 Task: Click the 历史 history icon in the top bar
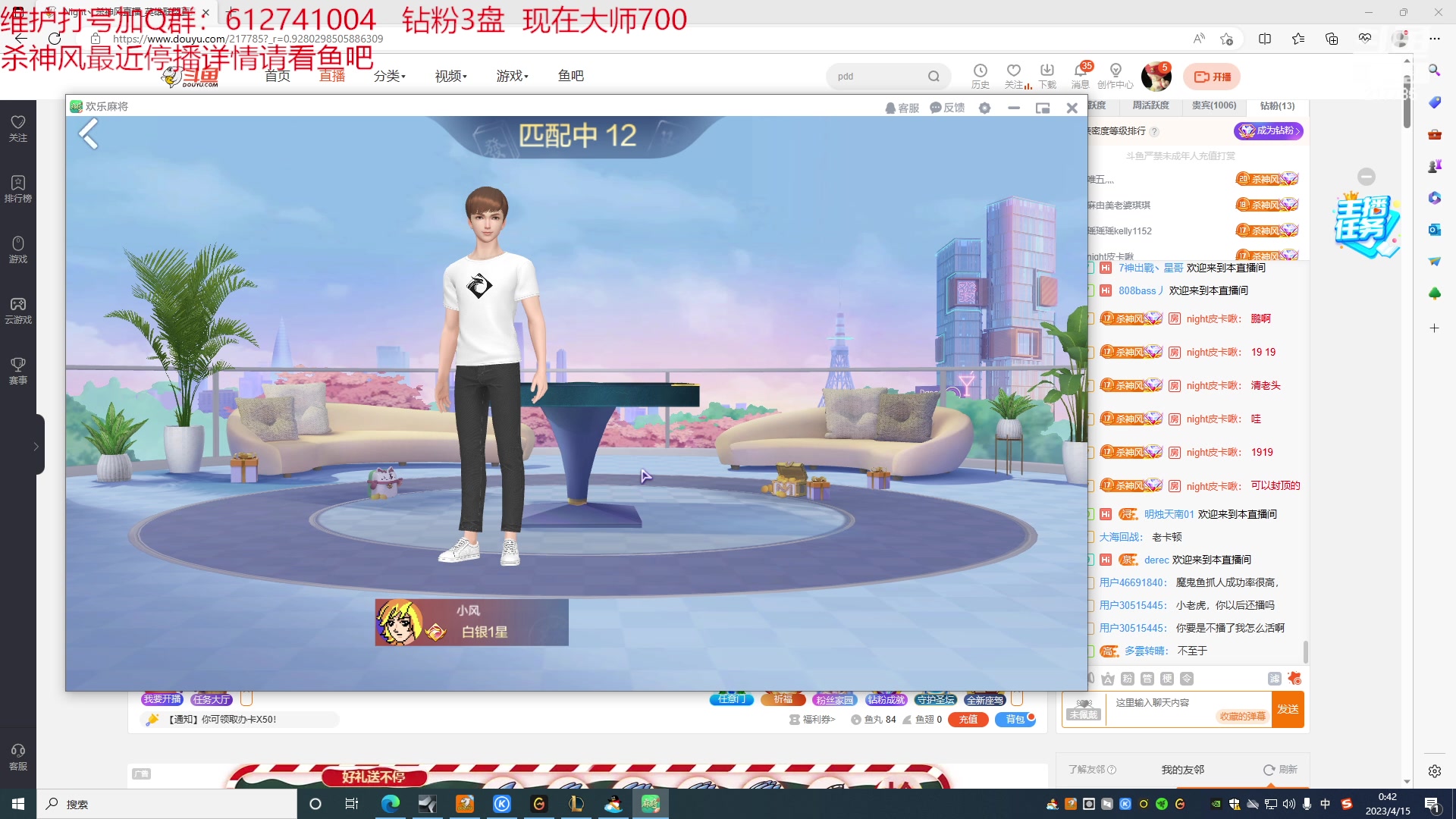click(981, 76)
